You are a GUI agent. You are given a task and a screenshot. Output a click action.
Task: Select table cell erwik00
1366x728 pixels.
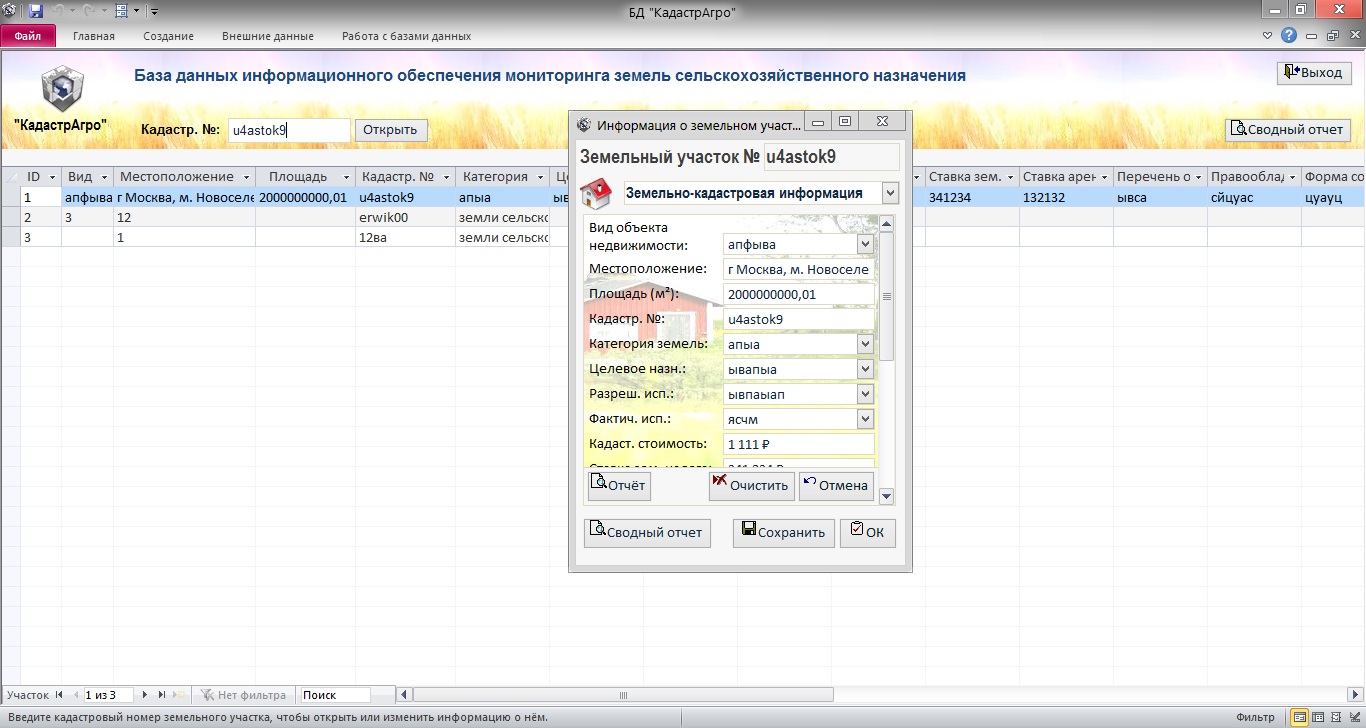click(405, 217)
